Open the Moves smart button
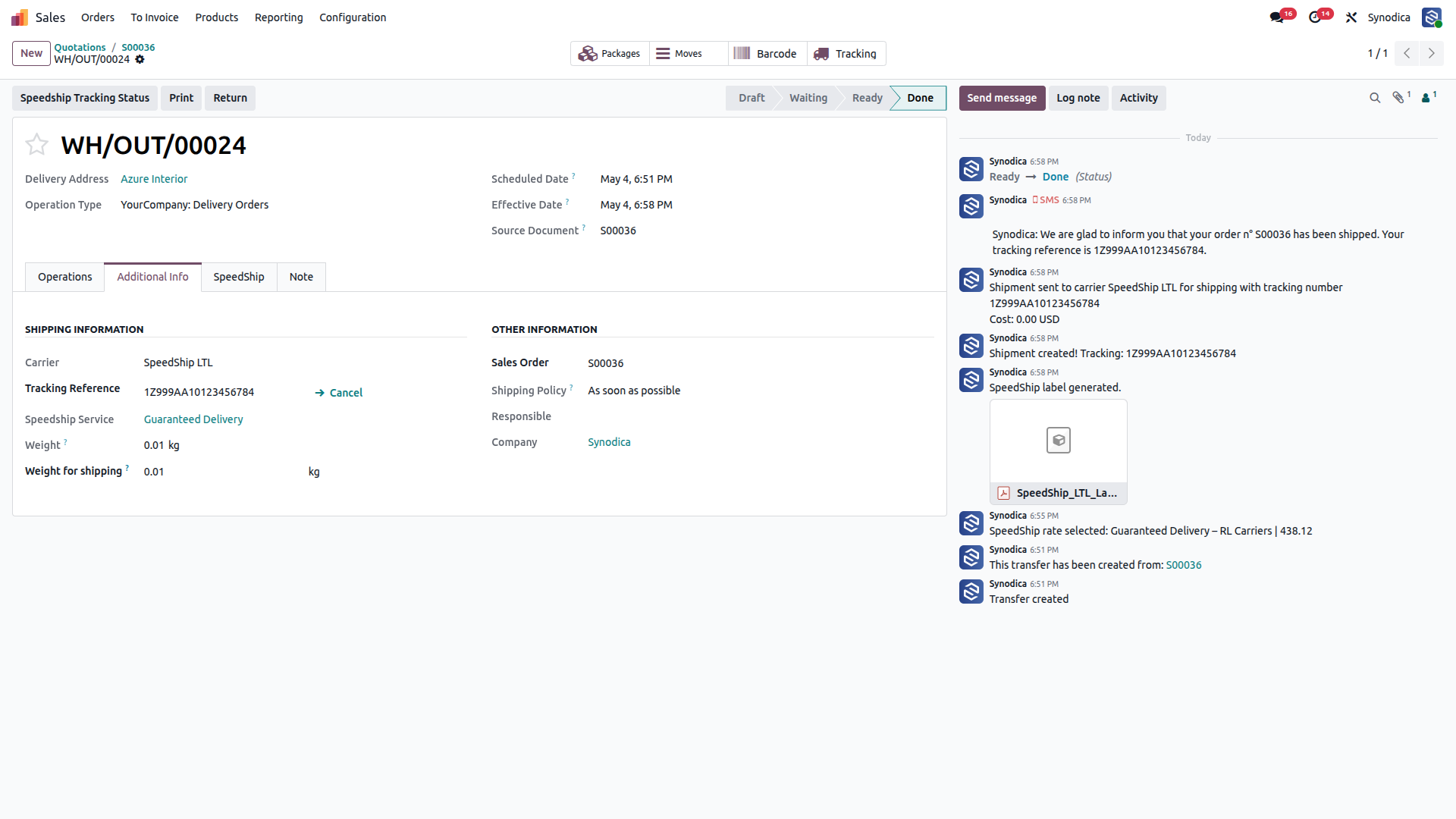Image resolution: width=1456 pixels, height=819 pixels. [x=689, y=54]
